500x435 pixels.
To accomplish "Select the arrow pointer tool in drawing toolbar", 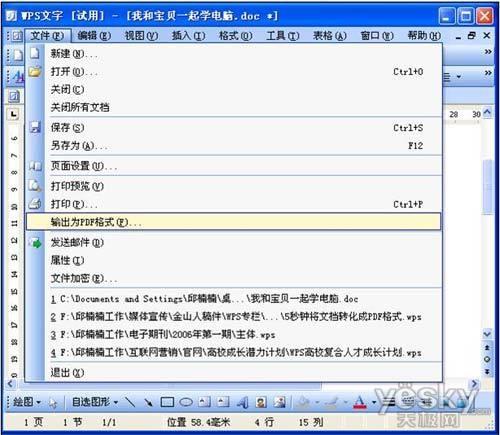I will [x=53, y=403].
